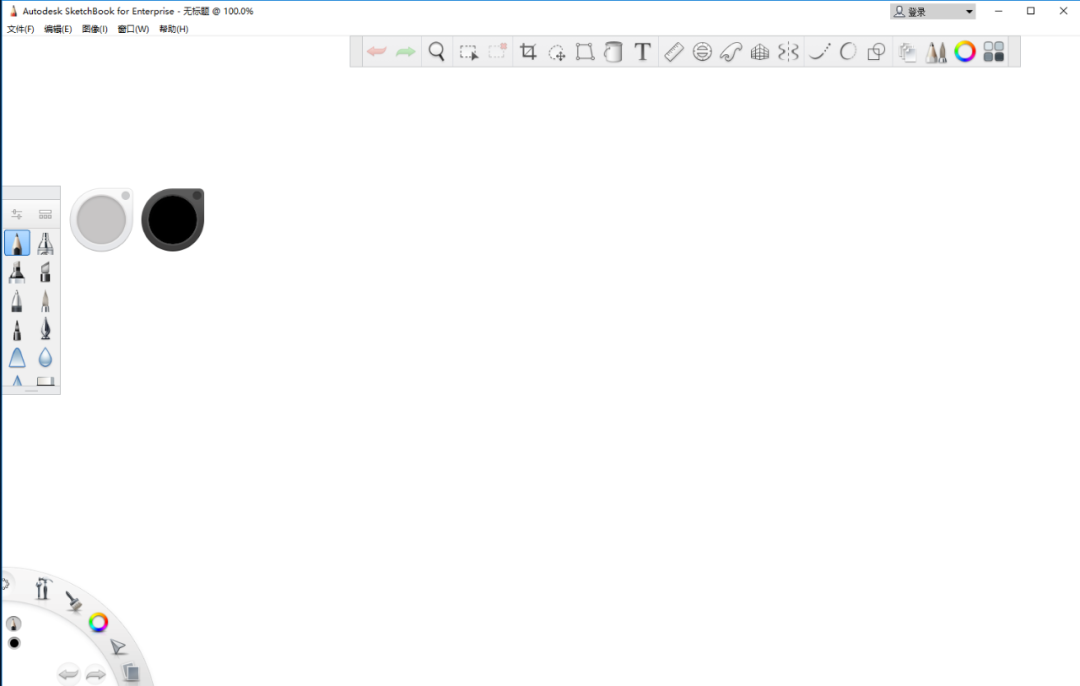Image resolution: width=1080 pixels, height=686 pixels.
Task: Select the Quick Transform tool
Action: pyautogui.click(x=557, y=52)
